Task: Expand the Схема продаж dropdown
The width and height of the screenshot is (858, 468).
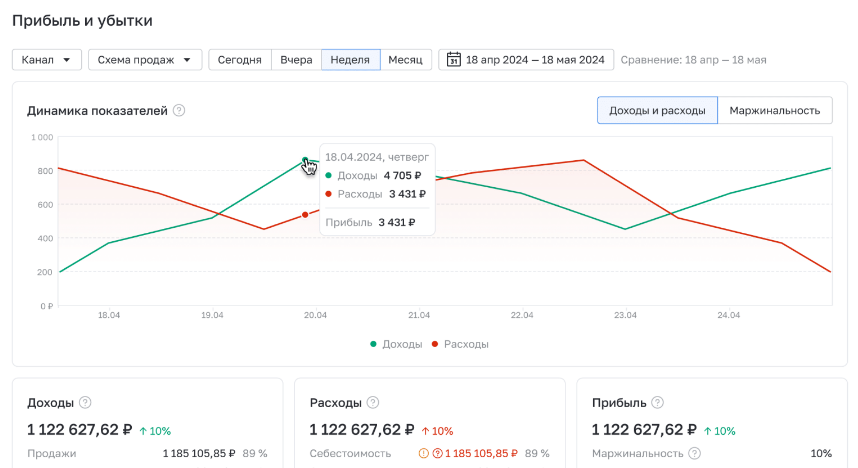Action: [145, 60]
